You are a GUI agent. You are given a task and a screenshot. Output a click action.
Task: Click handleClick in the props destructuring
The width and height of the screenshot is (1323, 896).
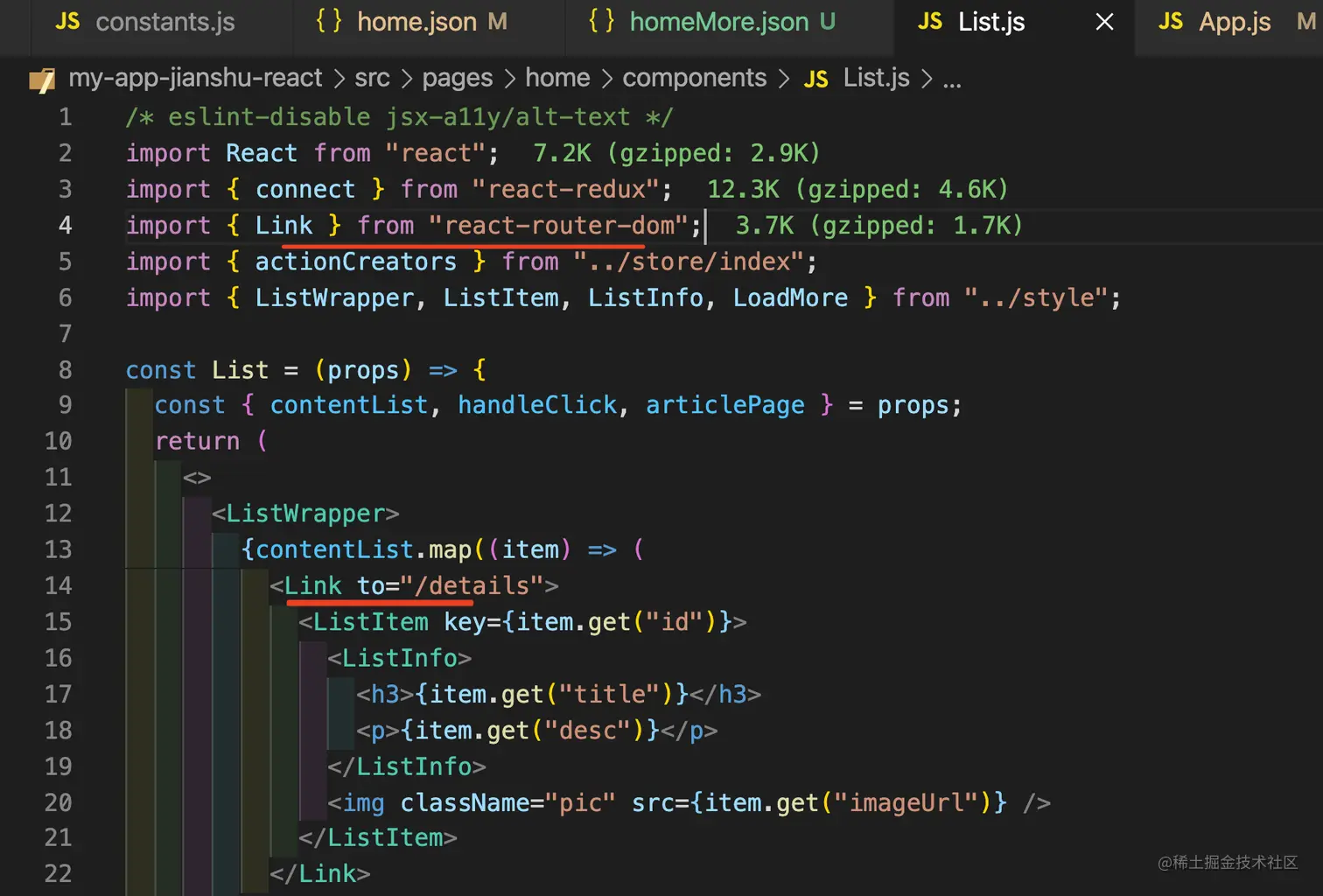tap(537, 405)
